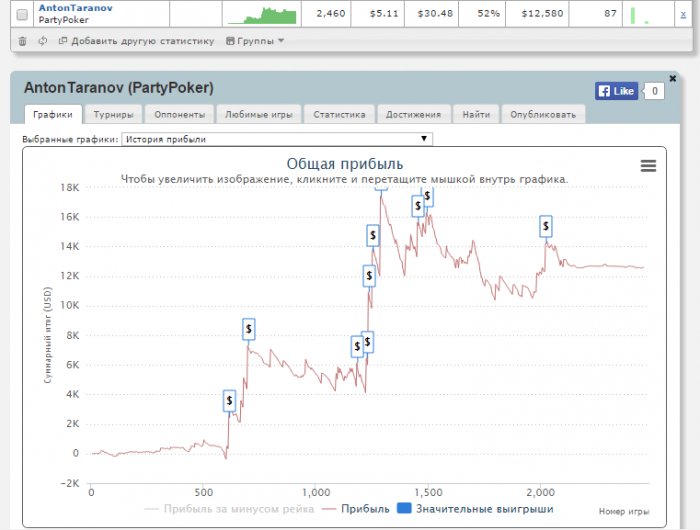The width and height of the screenshot is (700, 530).
Task: Switch to the Статистика tab
Action: [339, 114]
